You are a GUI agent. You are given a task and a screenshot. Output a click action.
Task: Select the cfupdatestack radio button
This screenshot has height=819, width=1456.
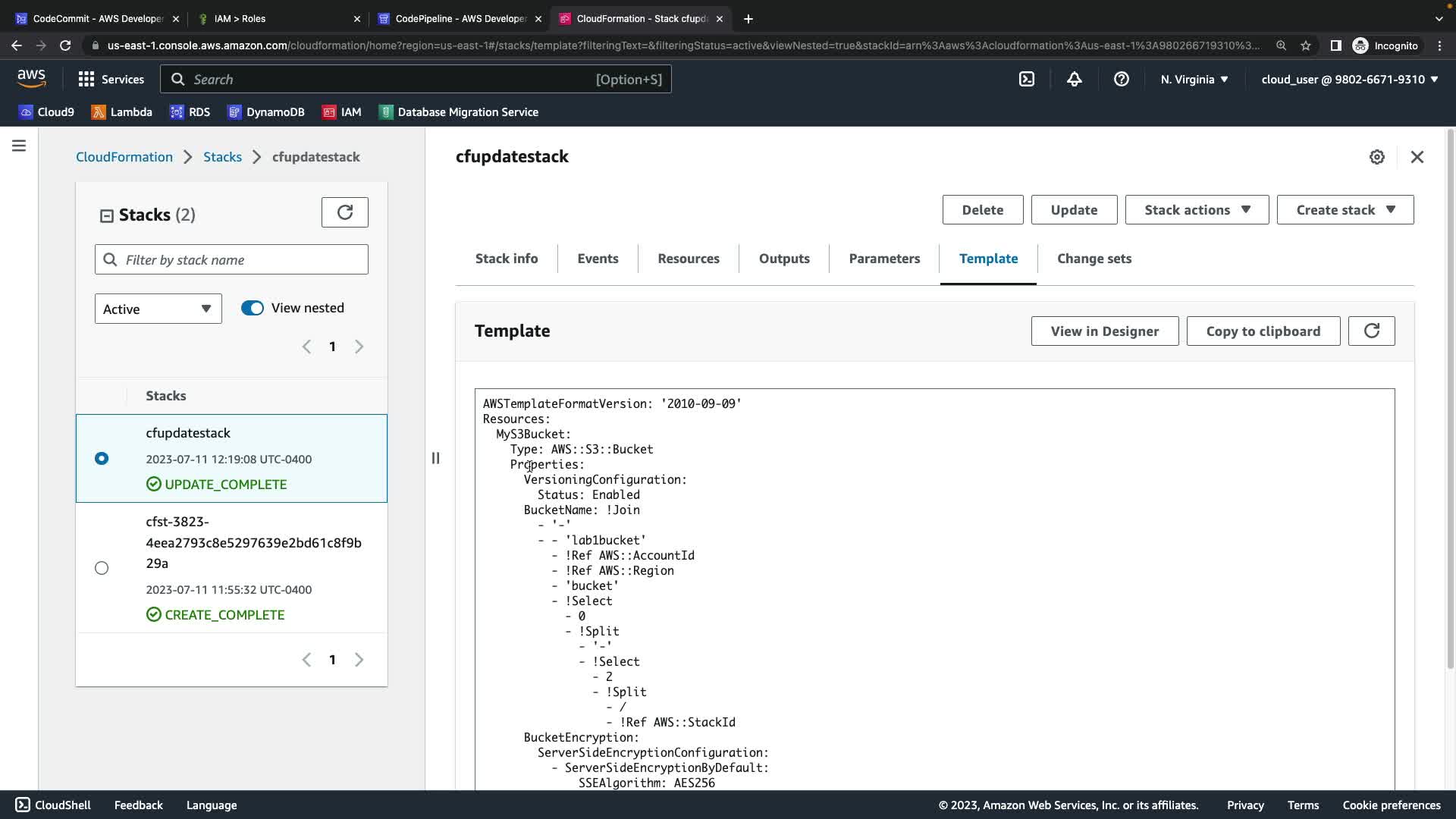[102, 458]
